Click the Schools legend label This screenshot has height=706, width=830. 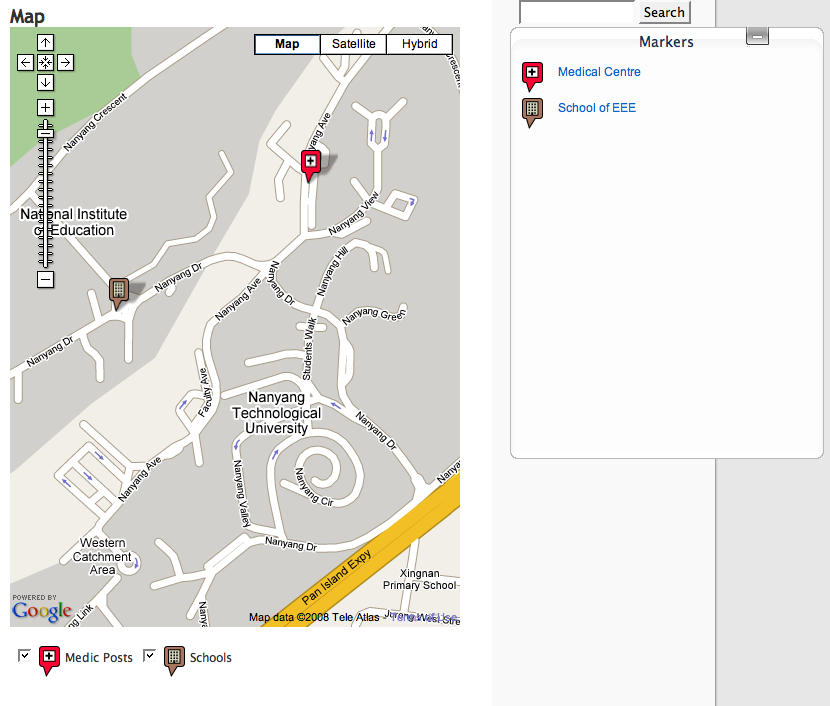(x=211, y=657)
